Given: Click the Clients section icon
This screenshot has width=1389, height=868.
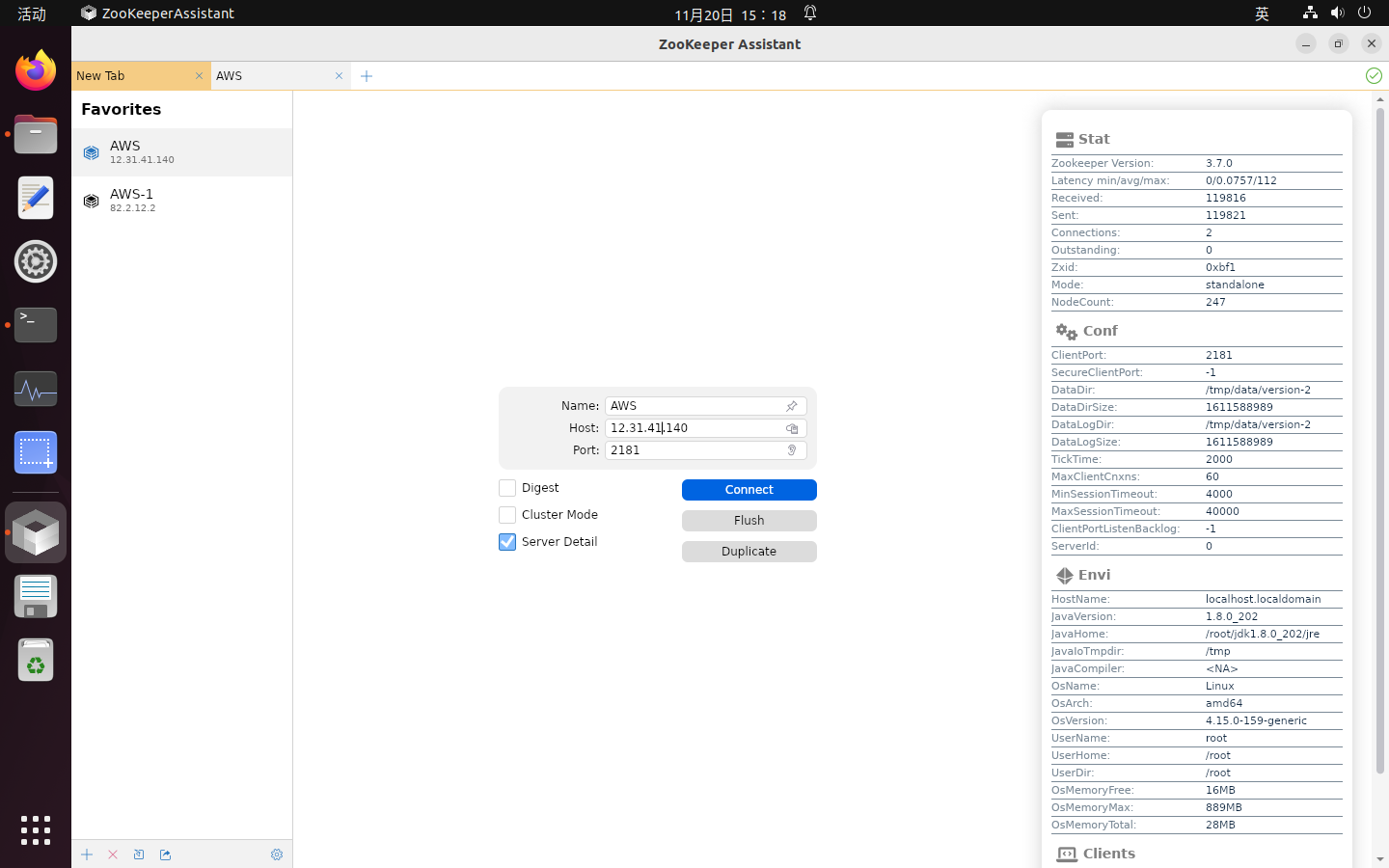Looking at the screenshot, I should 1067,854.
